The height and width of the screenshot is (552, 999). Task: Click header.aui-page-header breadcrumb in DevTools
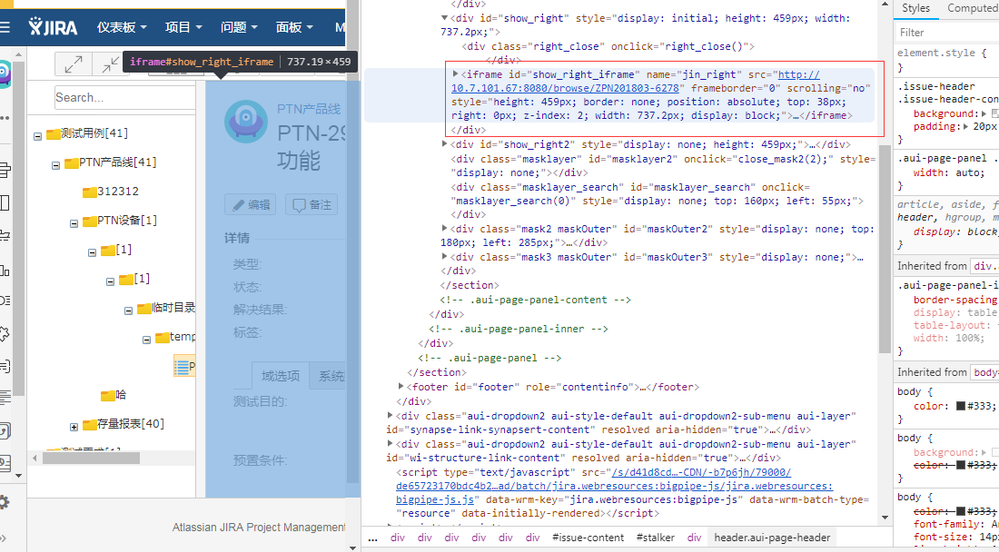point(772,538)
